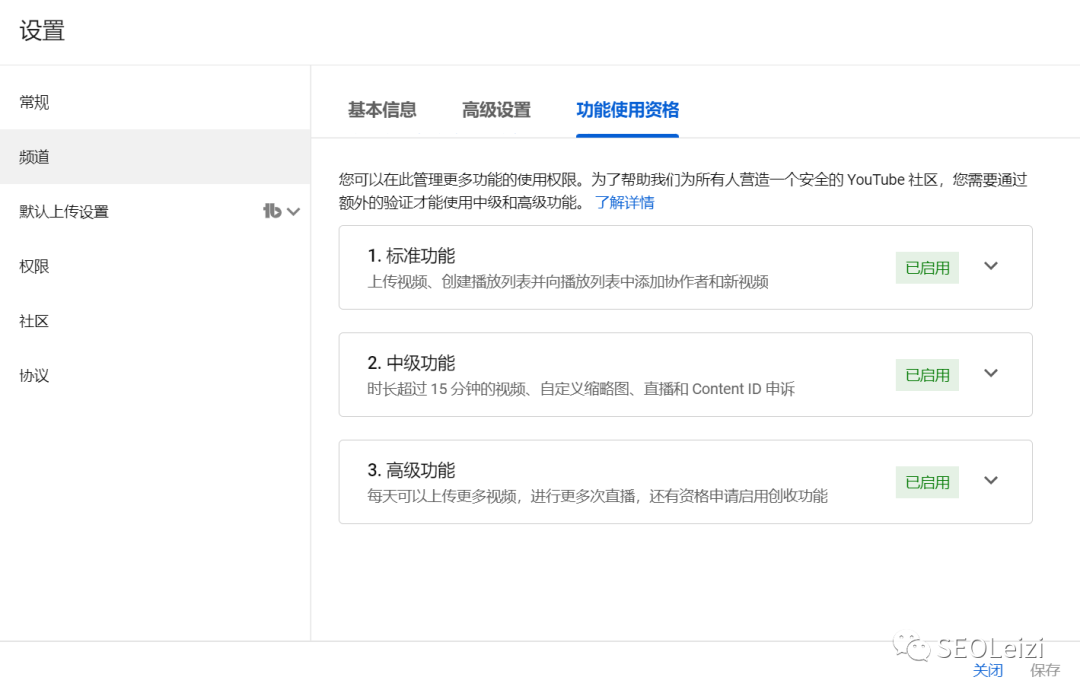Expand the 高级功能 section chevron

coord(991,480)
